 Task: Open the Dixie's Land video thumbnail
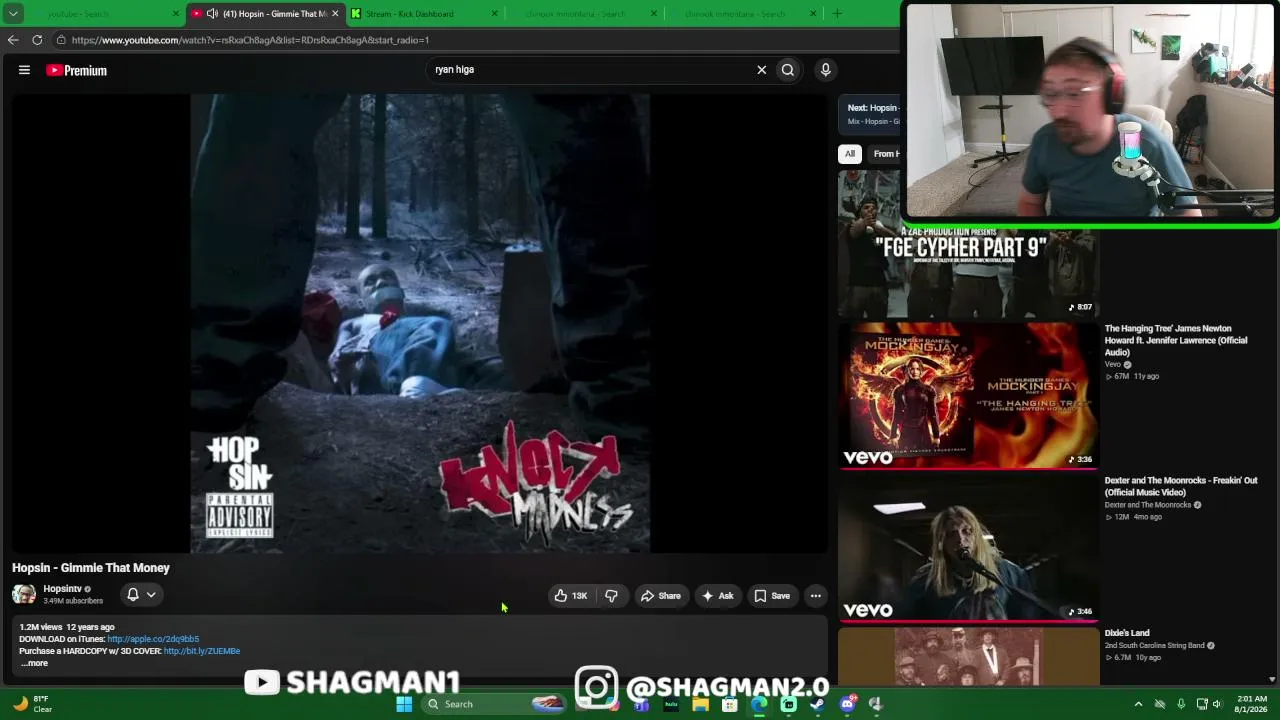pyautogui.click(x=968, y=656)
